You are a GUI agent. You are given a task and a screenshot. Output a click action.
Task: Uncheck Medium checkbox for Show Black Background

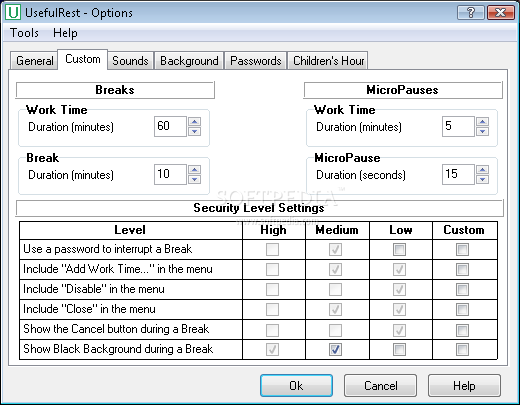[x=335, y=349]
